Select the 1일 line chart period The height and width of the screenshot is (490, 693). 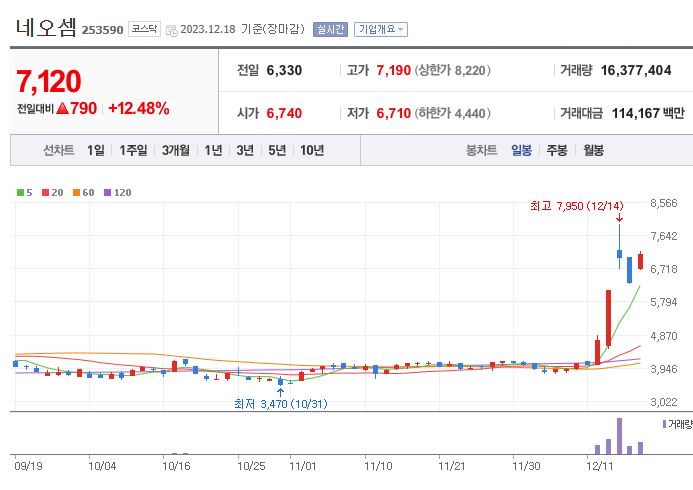[96, 151]
